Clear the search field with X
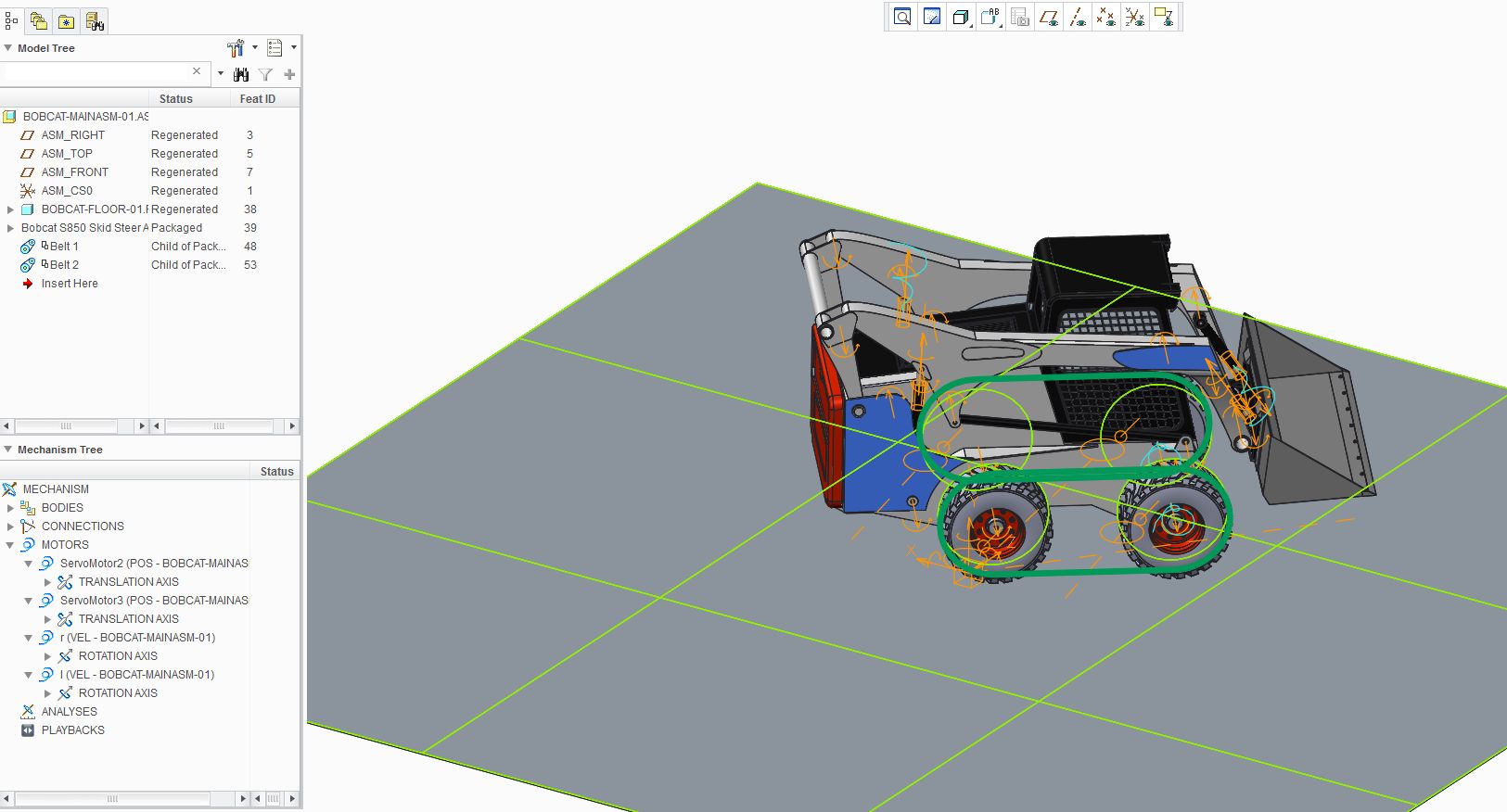The height and width of the screenshot is (812, 1507). 197,71
